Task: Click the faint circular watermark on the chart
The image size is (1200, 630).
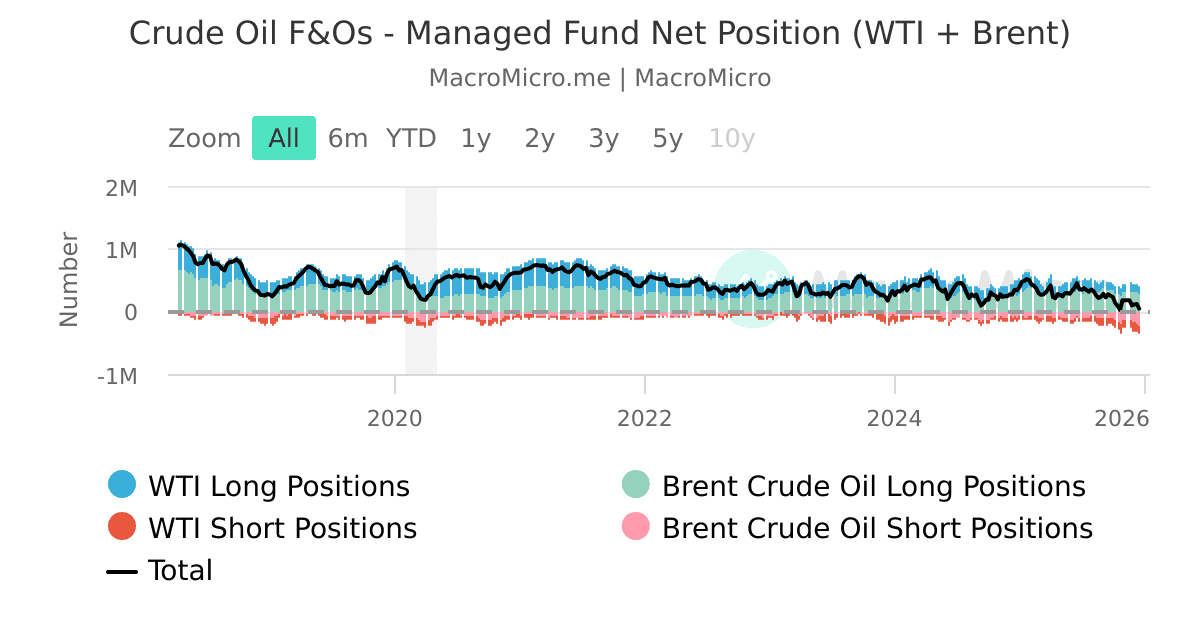Action: tap(755, 290)
